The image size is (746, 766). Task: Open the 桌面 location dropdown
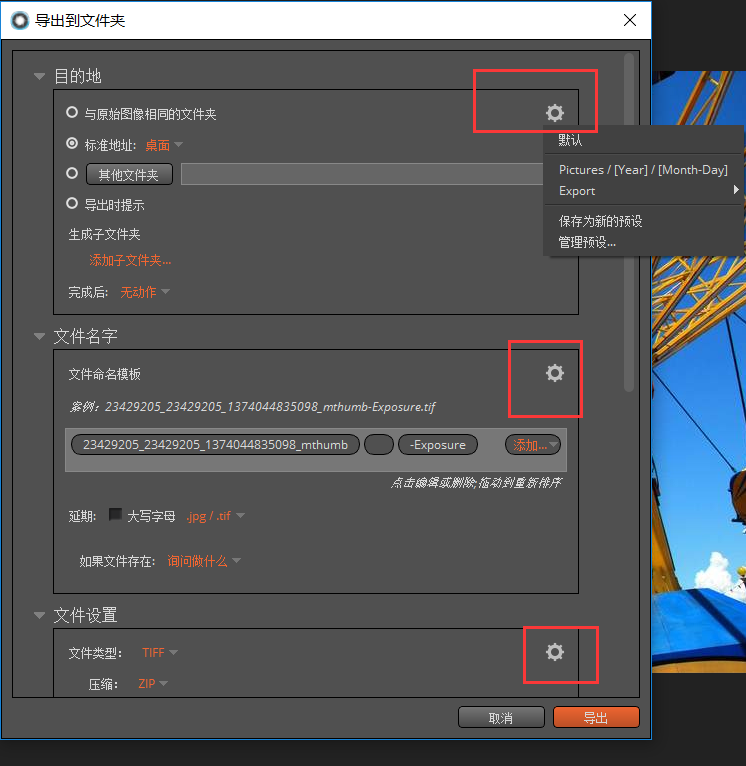coord(164,145)
